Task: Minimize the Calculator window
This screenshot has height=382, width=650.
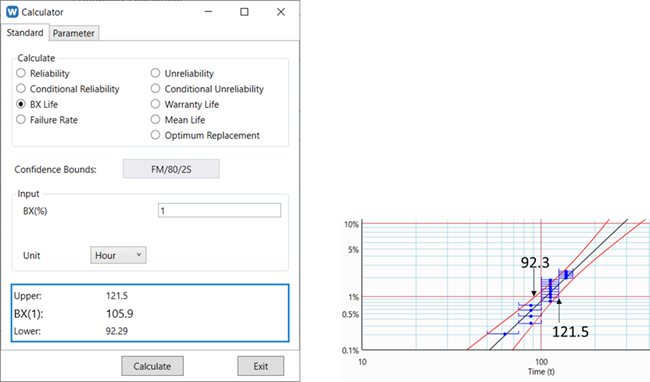Action: coord(209,12)
